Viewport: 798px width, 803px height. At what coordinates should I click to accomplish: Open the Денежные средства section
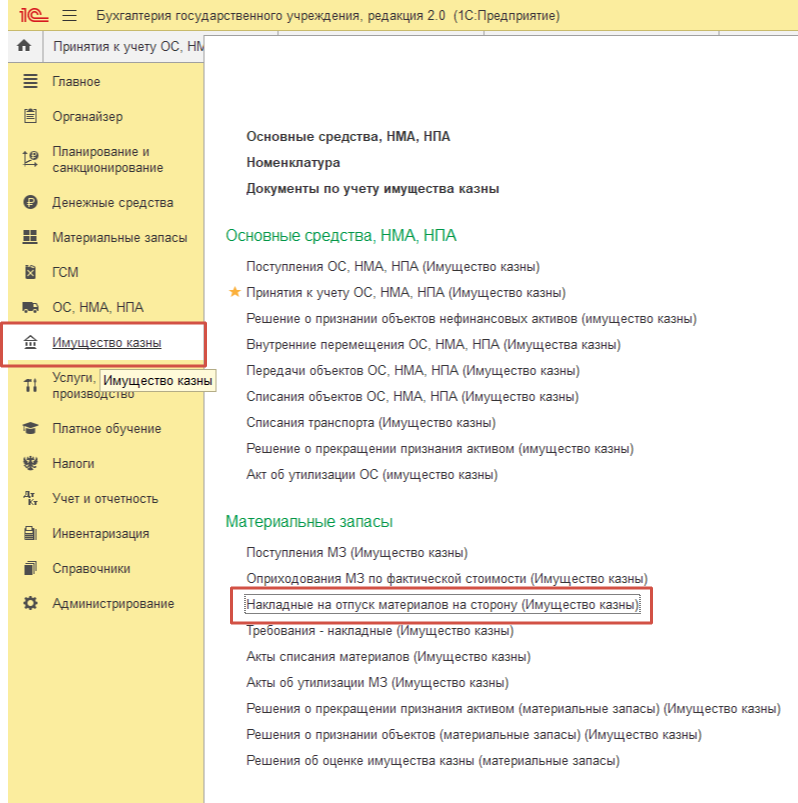tap(113, 203)
